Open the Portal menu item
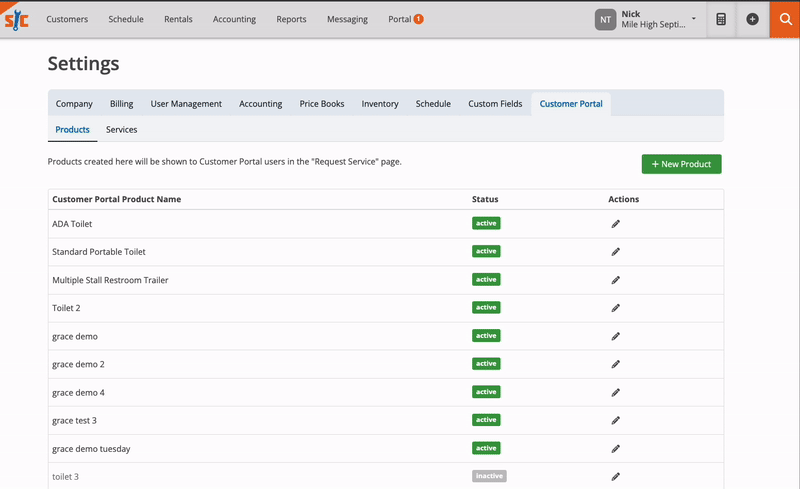This screenshot has width=800, height=489. (399, 19)
